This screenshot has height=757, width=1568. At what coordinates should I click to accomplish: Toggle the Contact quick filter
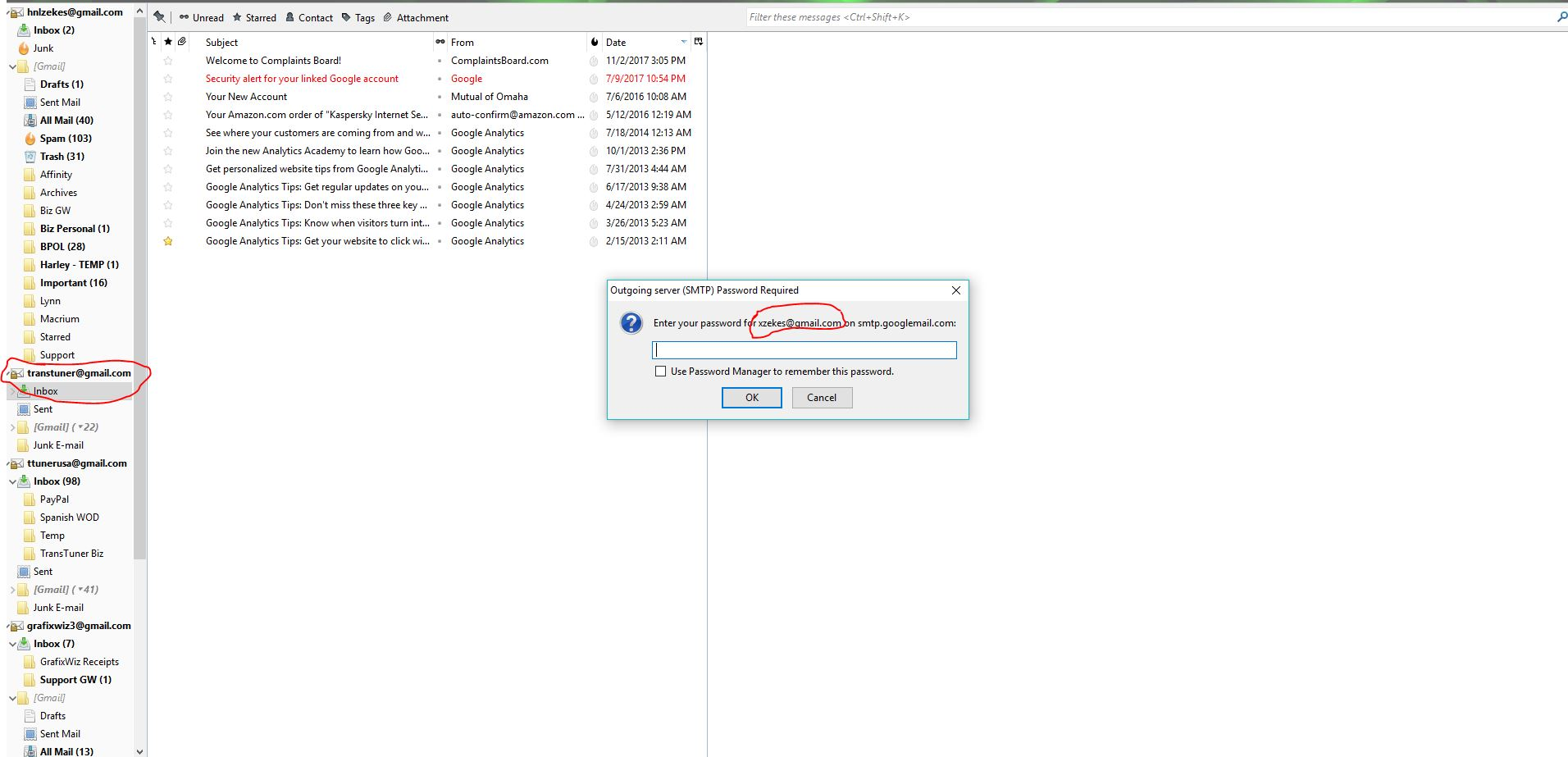pos(309,17)
